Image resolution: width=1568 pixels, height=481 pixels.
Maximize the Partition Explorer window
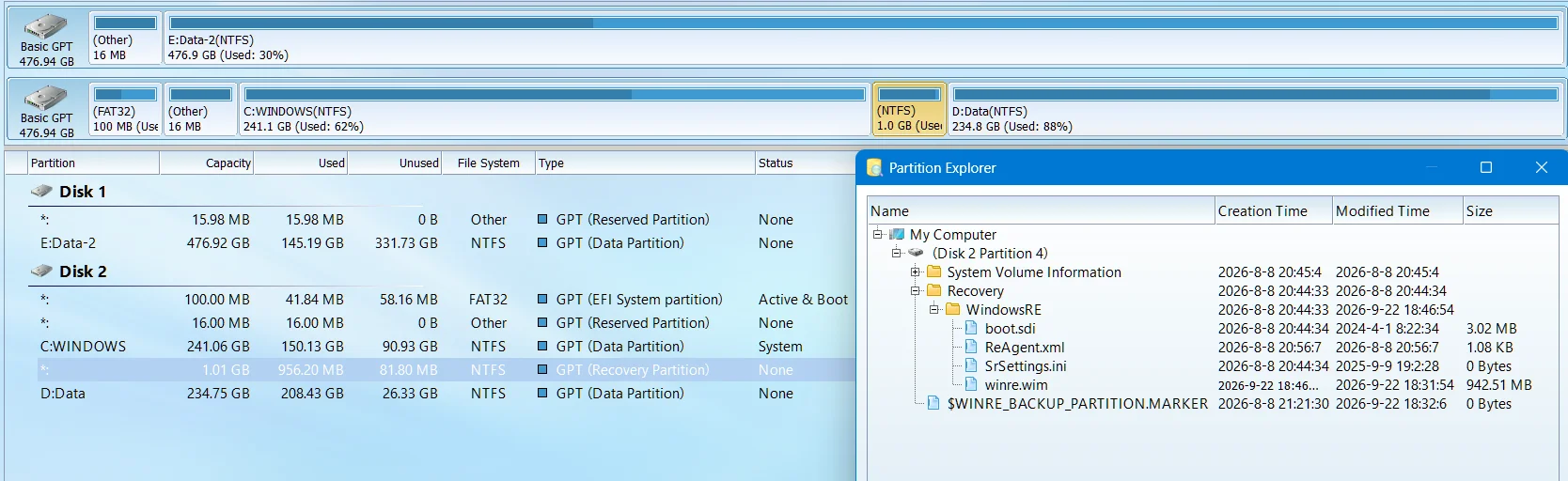[x=1486, y=167]
